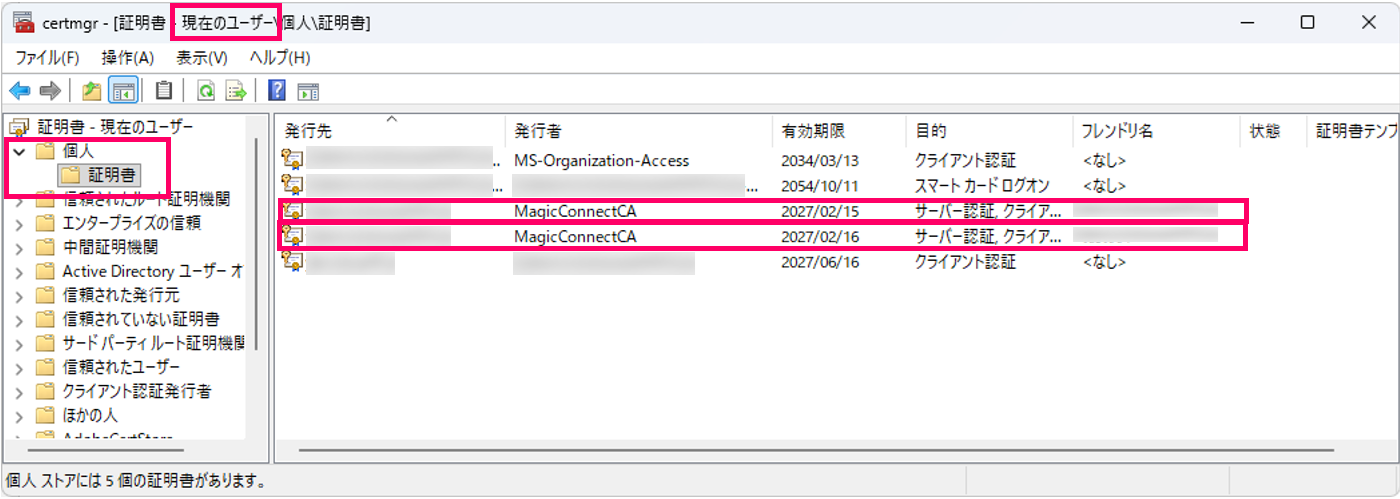Viewport: 1400px width, 499px height.
Task: Click the blue Back arrow toolbar icon
Action: tap(20, 92)
